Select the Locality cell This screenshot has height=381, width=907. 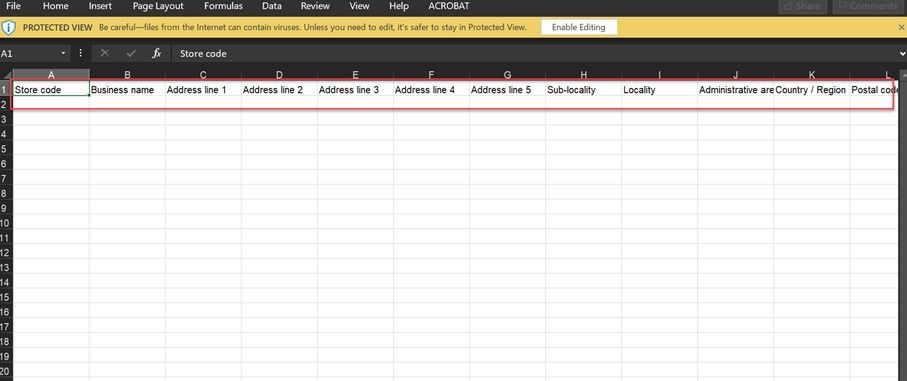point(659,90)
